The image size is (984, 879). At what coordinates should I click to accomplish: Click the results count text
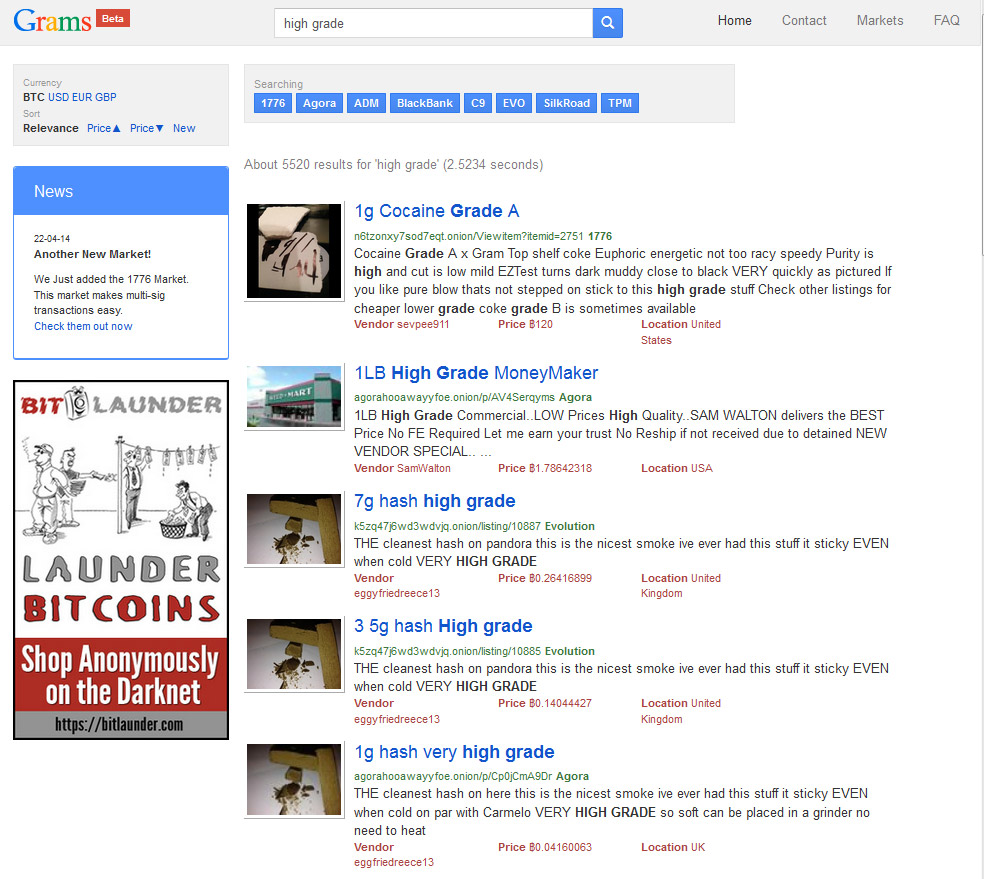(393, 164)
